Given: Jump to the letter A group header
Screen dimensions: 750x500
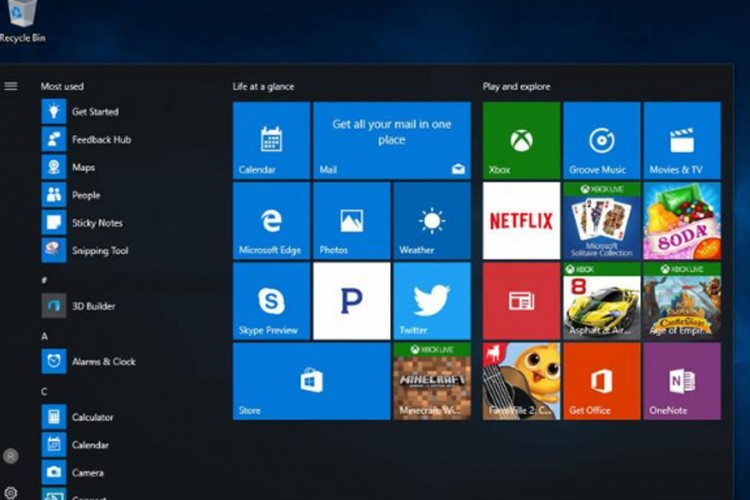Looking at the screenshot, I should tap(44, 336).
